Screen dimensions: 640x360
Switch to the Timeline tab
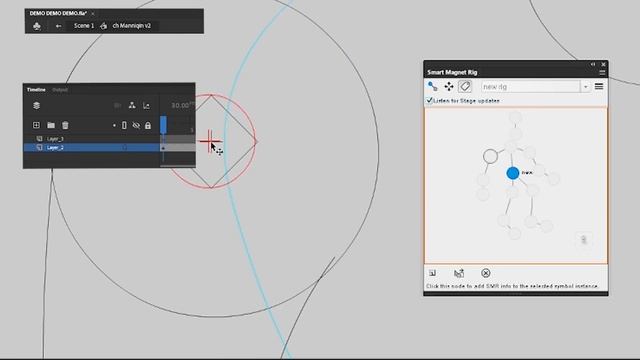[x=36, y=90]
